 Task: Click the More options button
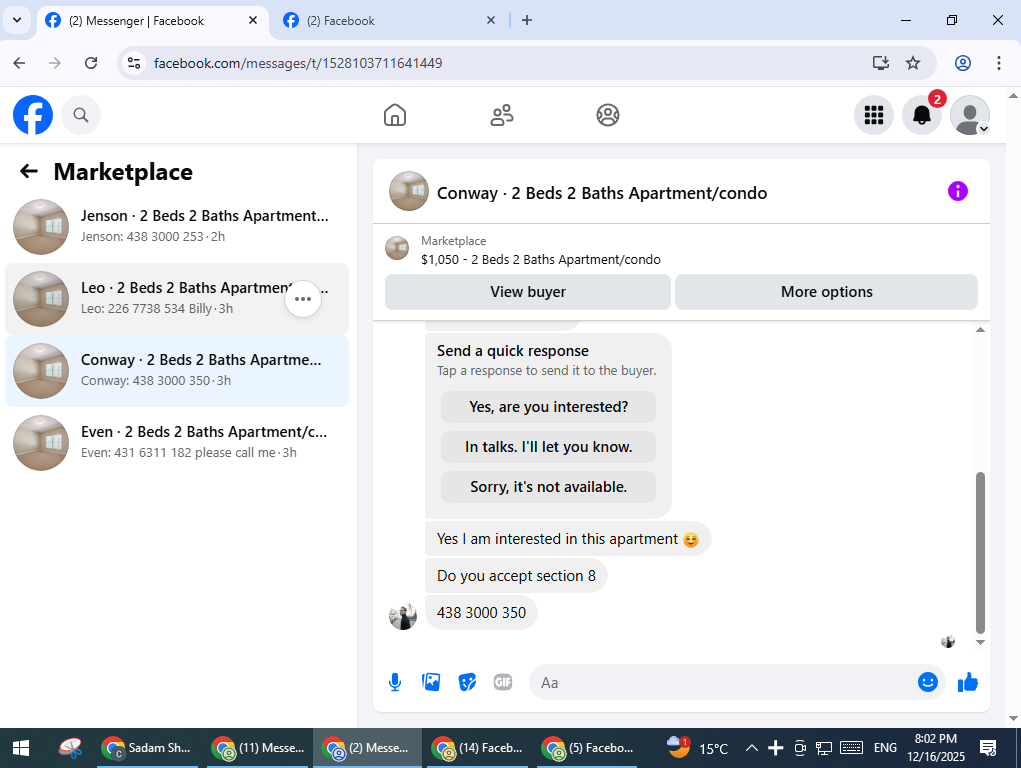coord(826,292)
